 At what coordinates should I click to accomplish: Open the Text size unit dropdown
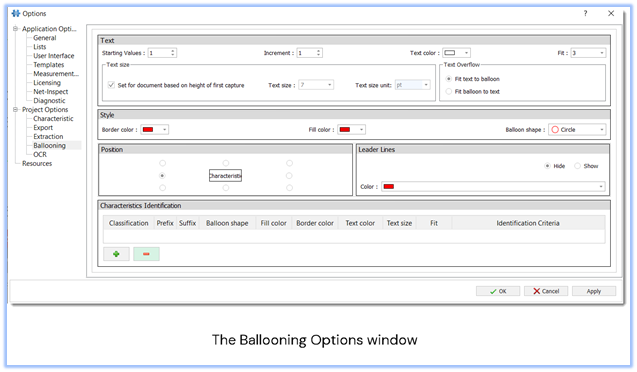click(x=412, y=85)
